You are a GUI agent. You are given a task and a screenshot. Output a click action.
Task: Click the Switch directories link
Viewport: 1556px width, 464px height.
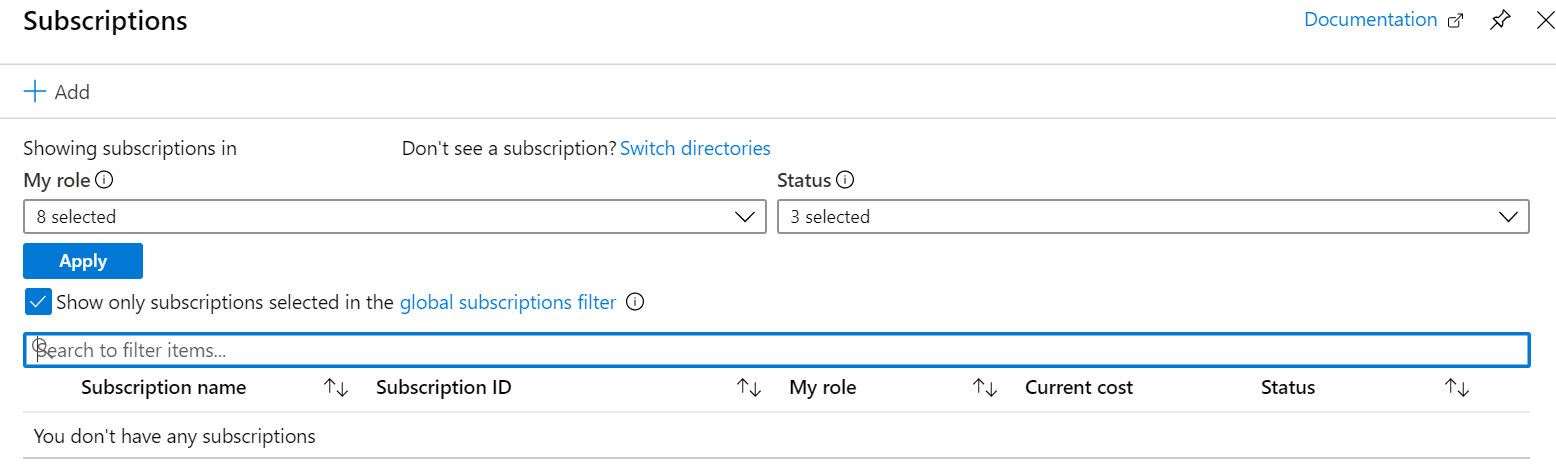click(695, 149)
